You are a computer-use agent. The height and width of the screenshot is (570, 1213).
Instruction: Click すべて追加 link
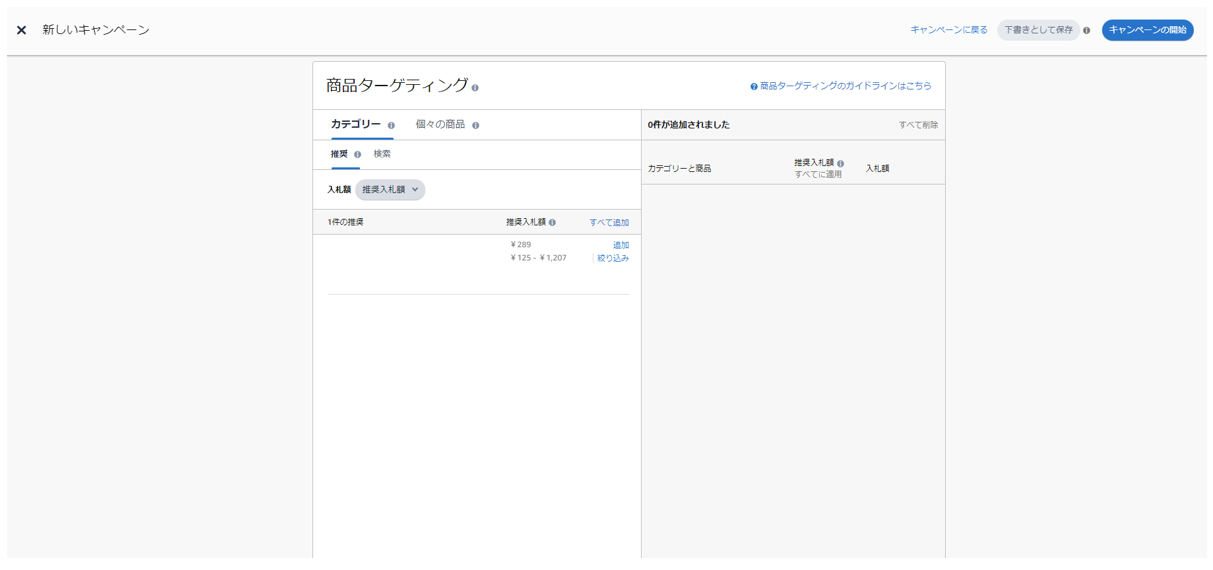click(609, 223)
